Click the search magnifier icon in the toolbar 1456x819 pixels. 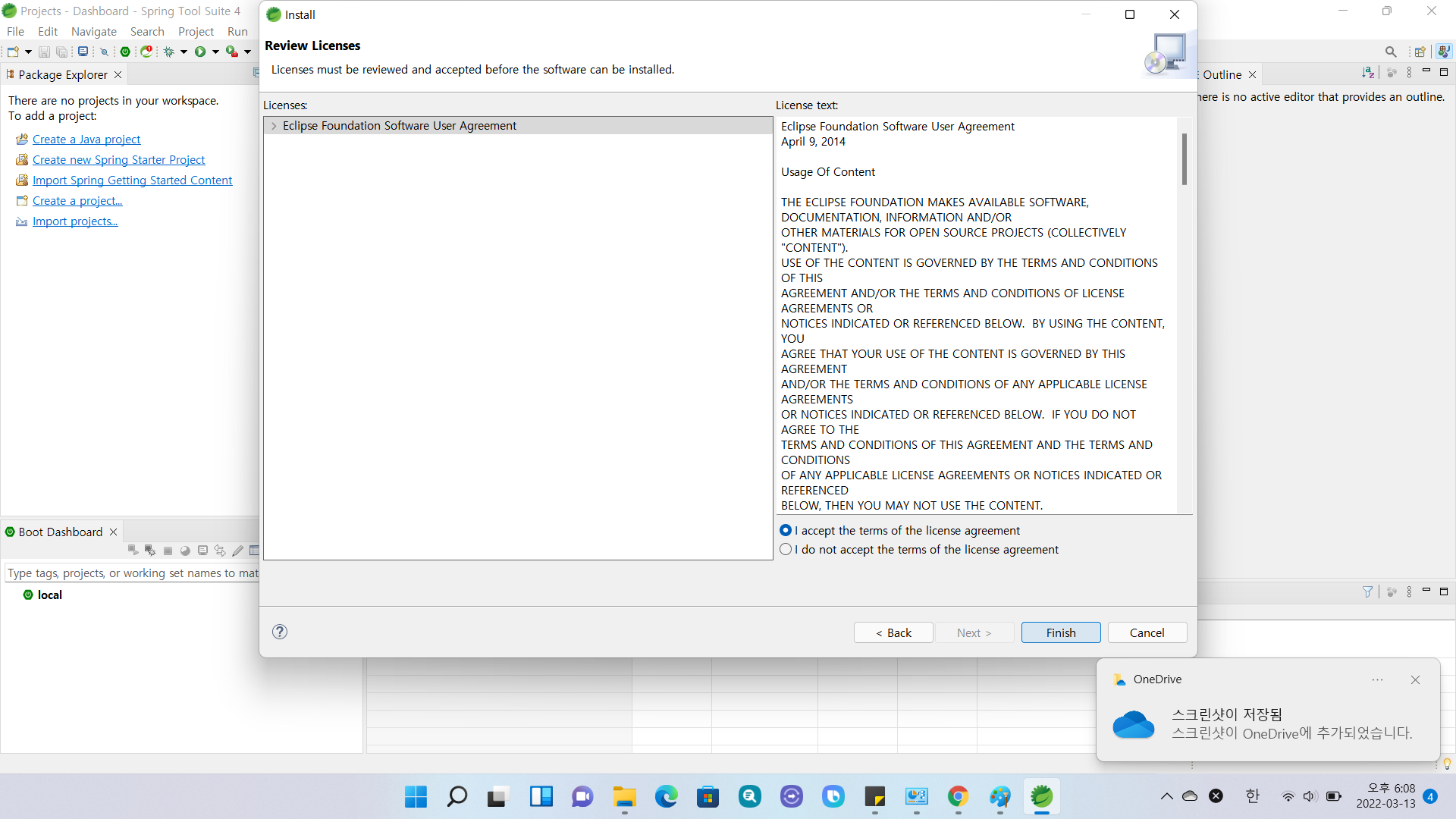tap(1390, 52)
